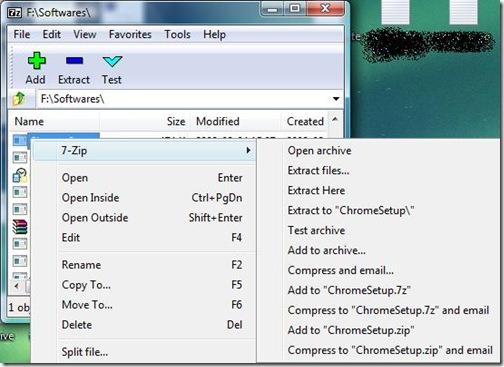Select Open Inside context entry

(x=90, y=198)
